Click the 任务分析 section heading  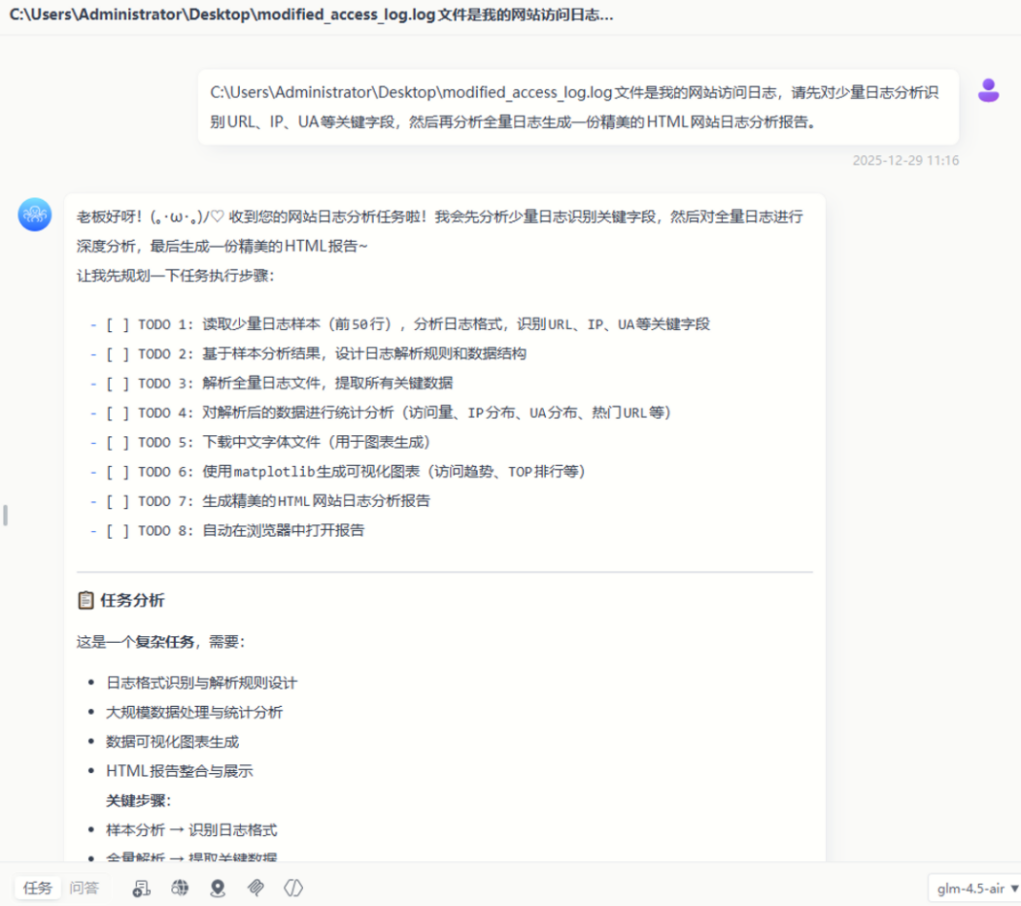pos(132,600)
